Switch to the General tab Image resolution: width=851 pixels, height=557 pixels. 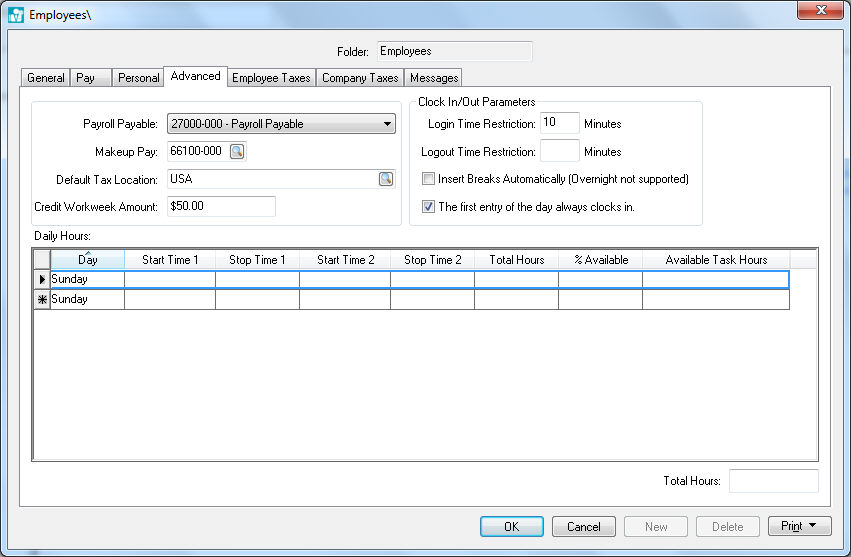tap(46, 78)
